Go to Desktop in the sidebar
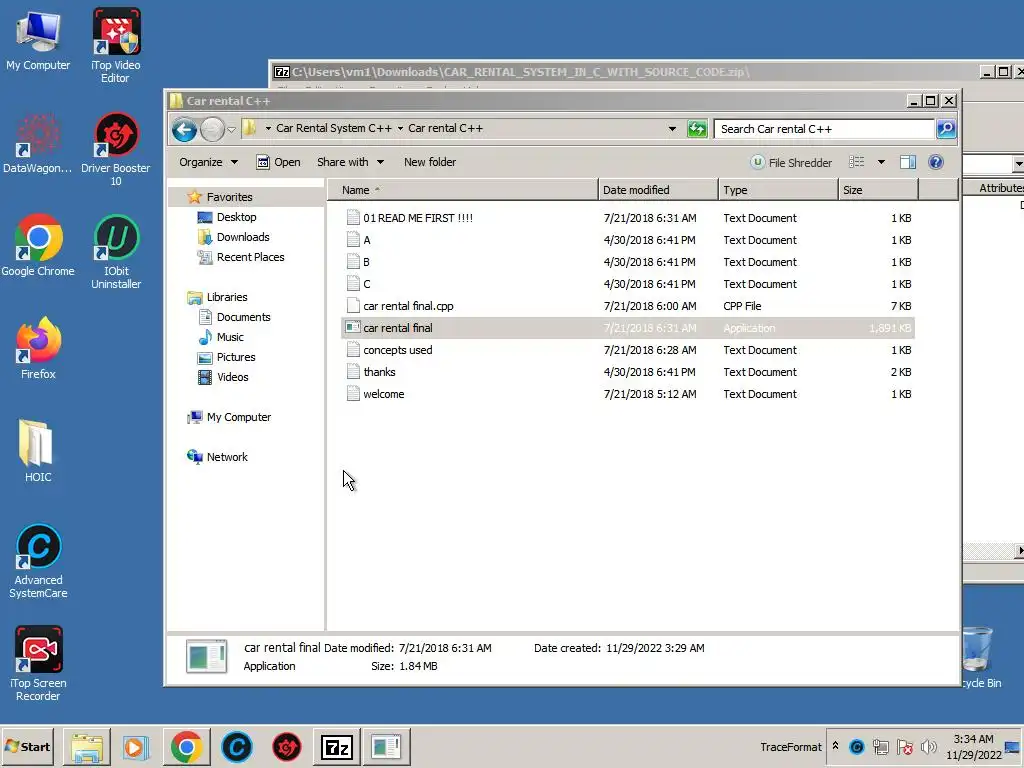The height and width of the screenshot is (768, 1024). pyautogui.click(x=236, y=217)
